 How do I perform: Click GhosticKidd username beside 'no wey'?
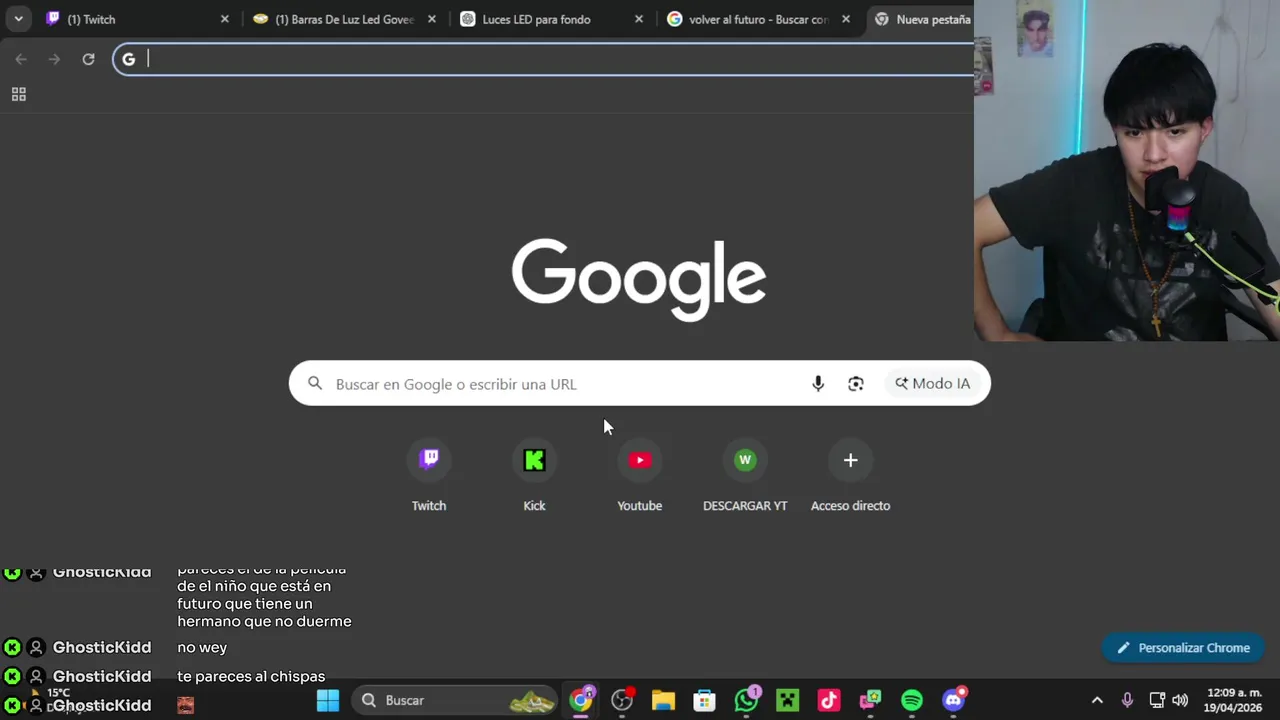pos(102,647)
